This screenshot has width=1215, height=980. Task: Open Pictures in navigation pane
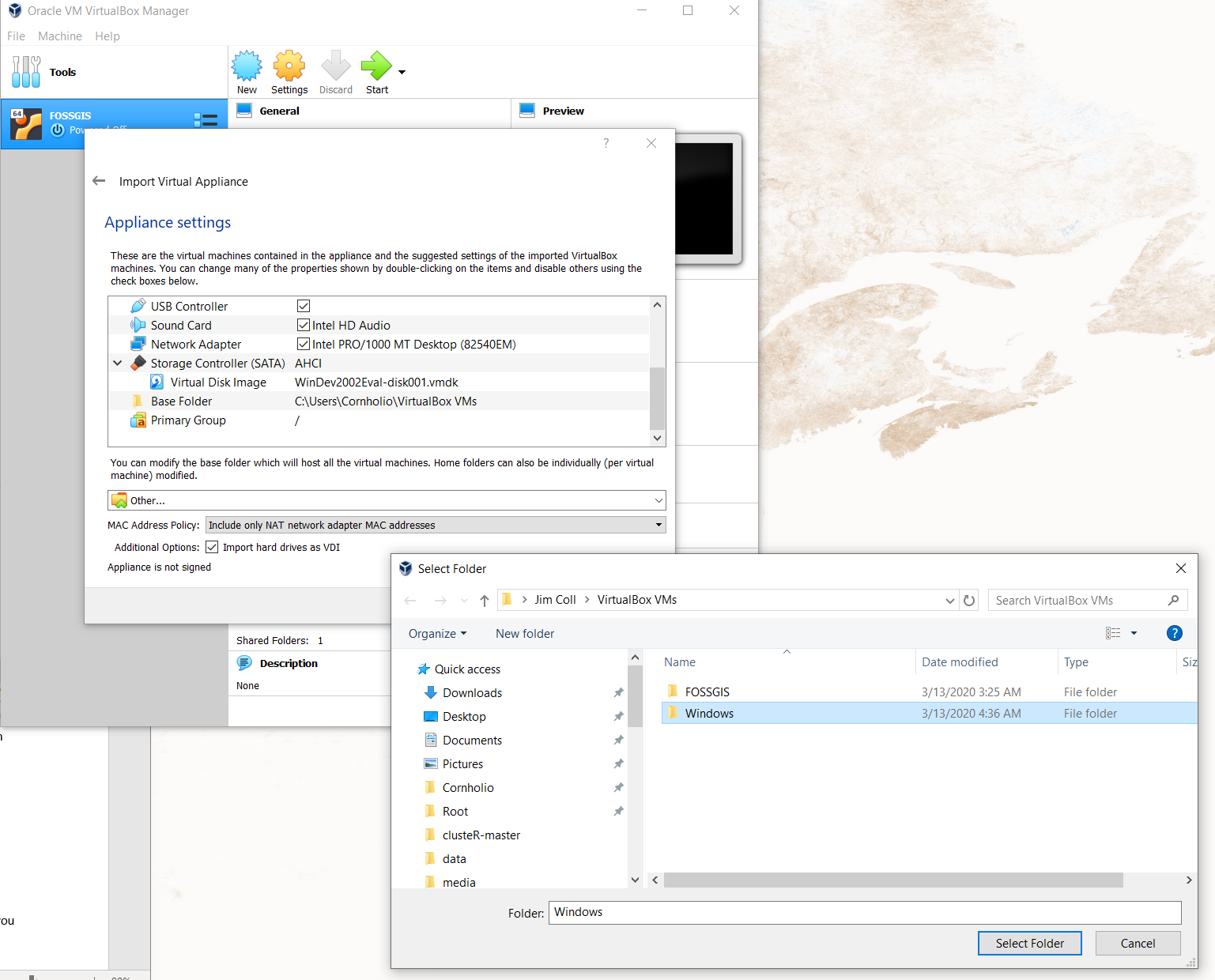pos(462,763)
